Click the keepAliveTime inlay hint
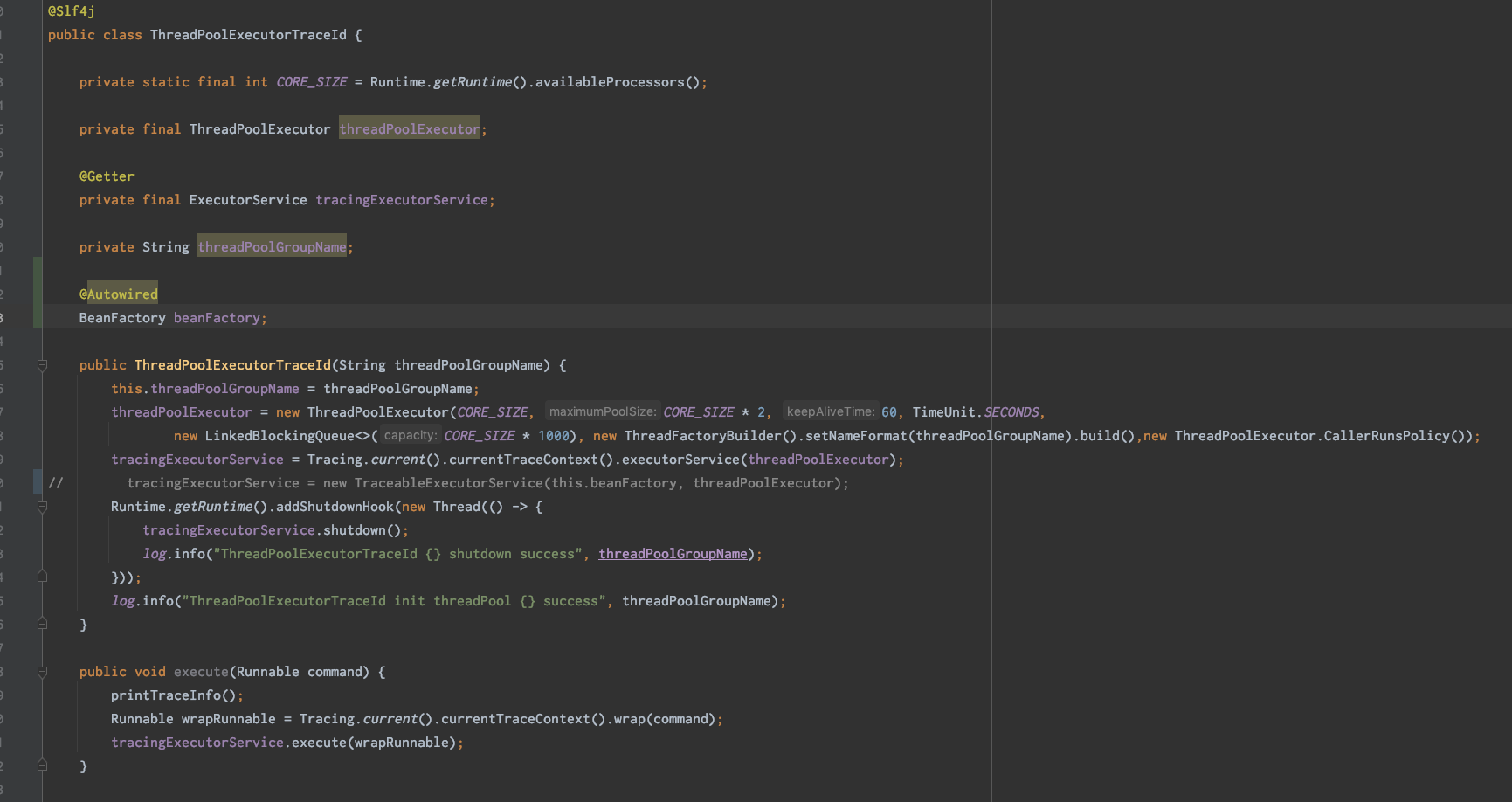 coord(831,411)
